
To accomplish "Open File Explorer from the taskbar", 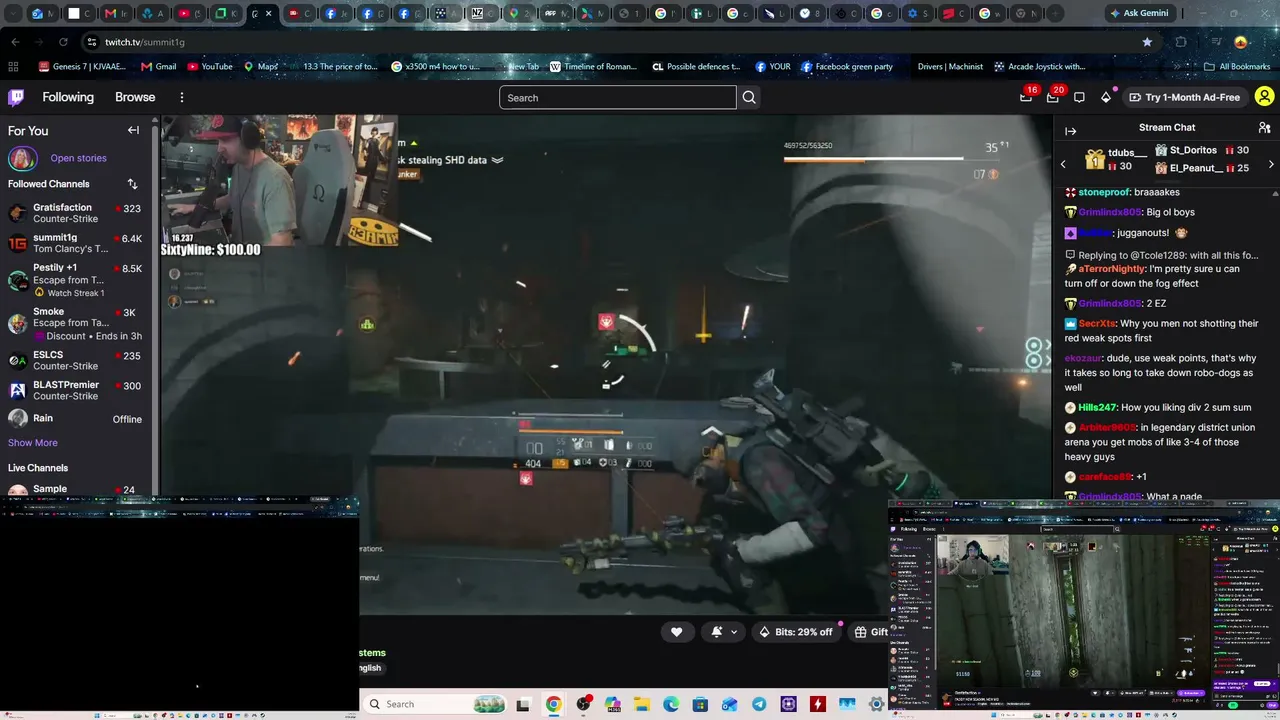I will [x=641, y=704].
